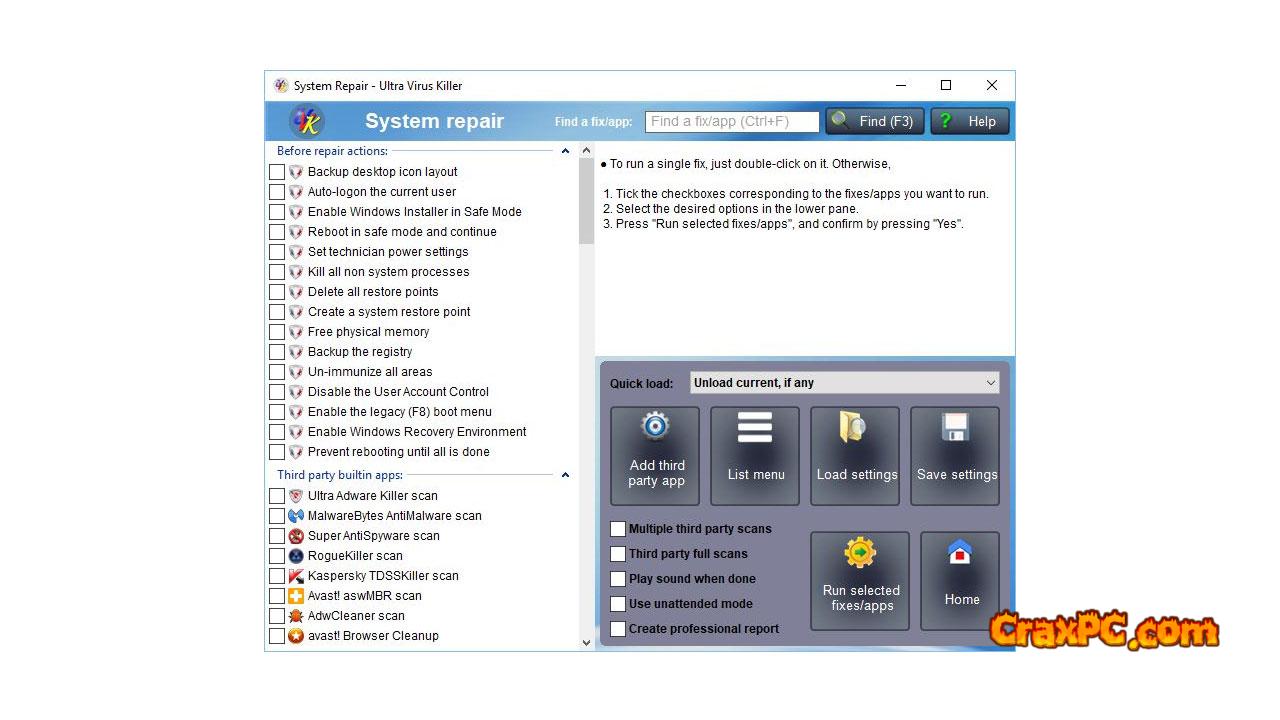Viewport: 1280px width, 720px height.
Task: Enable the Play sound when done checkbox
Action: 618,579
